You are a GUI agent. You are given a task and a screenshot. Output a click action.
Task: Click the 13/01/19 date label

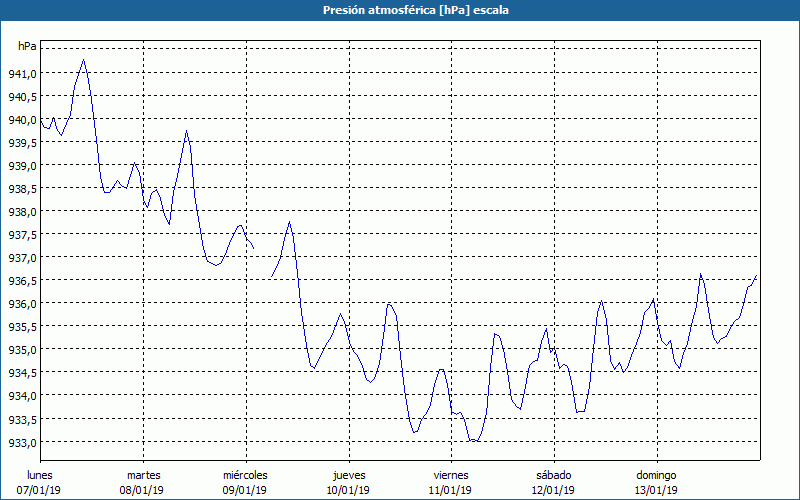tap(656, 490)
